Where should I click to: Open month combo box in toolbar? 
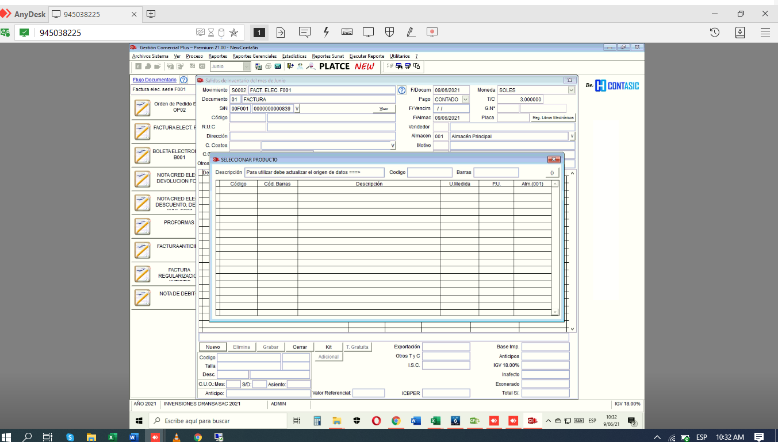click(230, 66)
